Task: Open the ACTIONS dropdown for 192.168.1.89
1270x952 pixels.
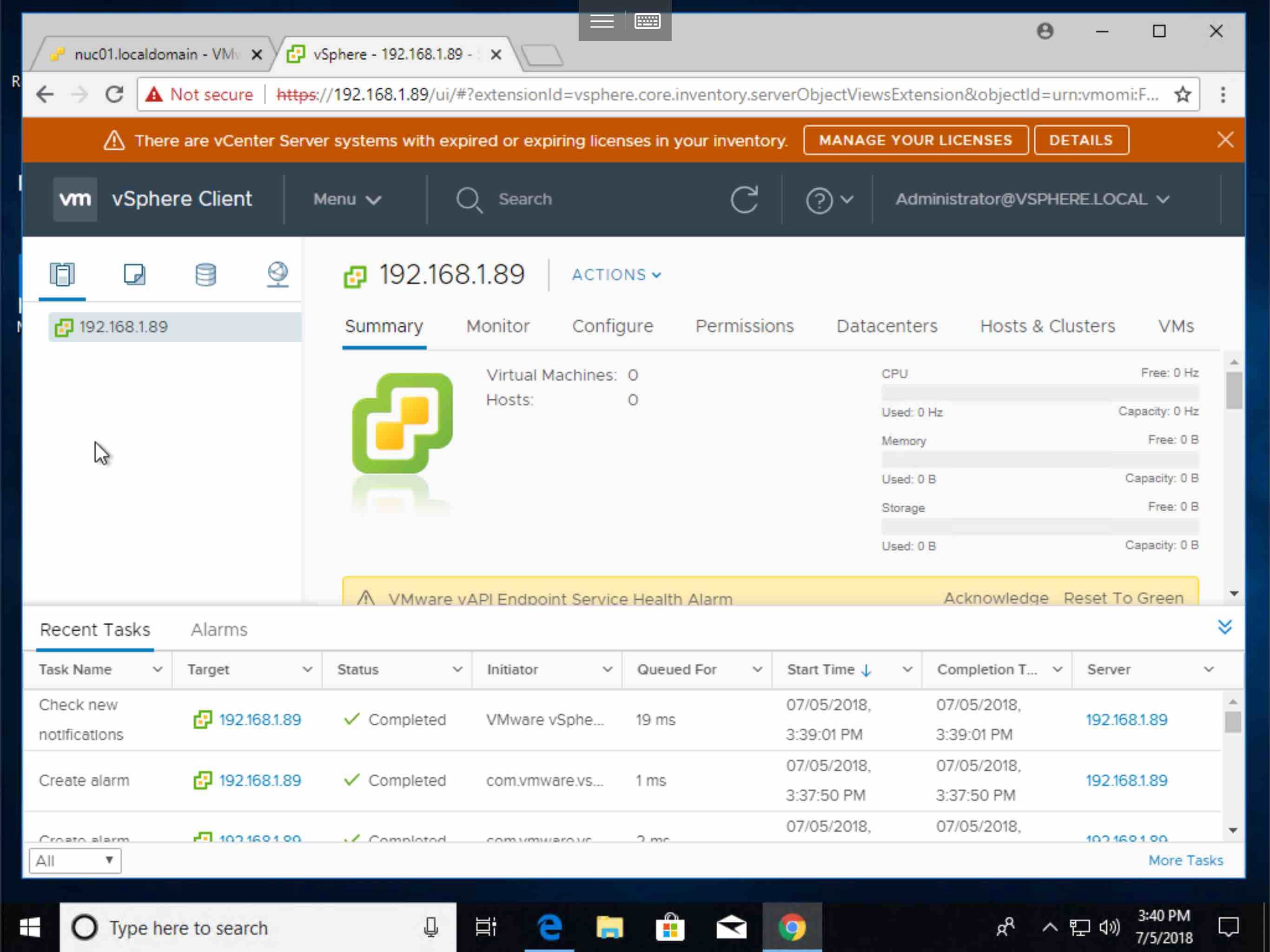Action: tap(616, 274)
